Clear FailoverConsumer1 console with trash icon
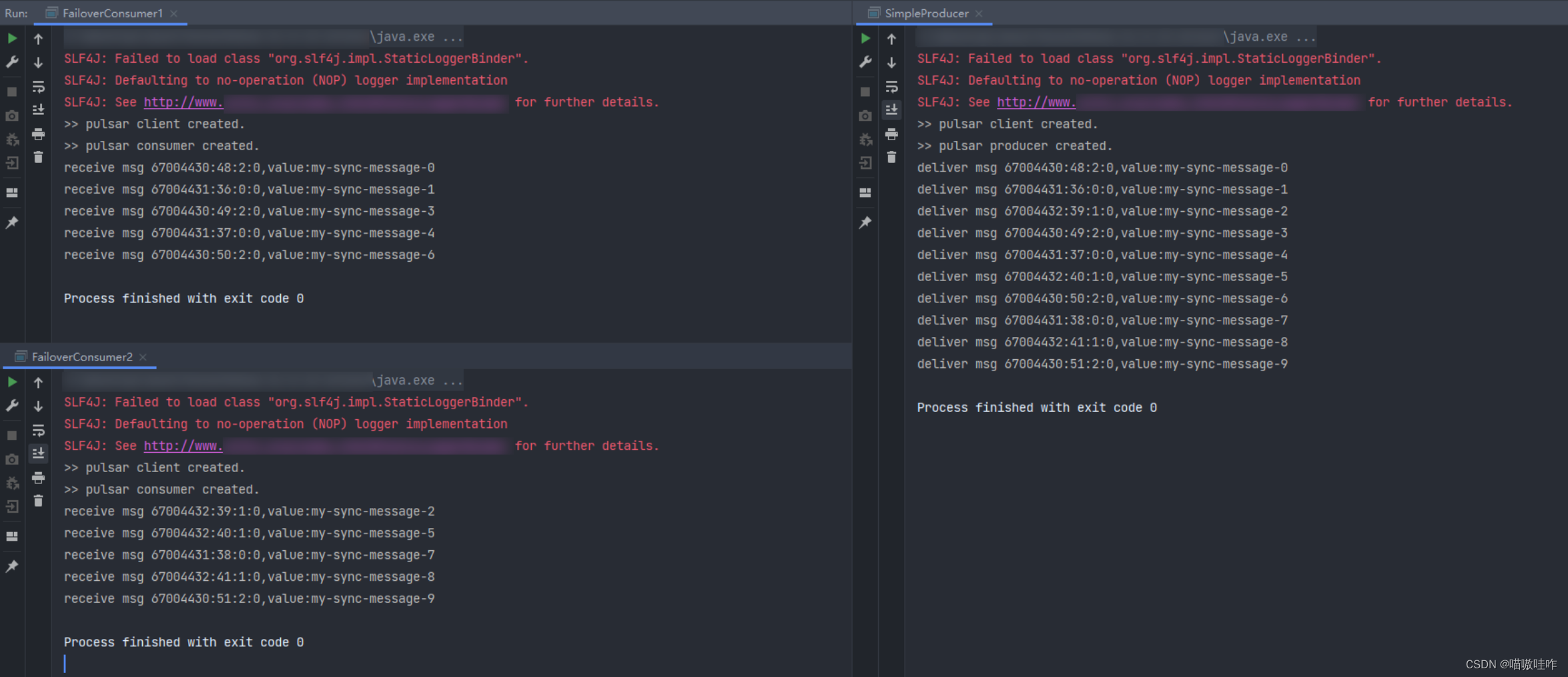 [x=38, y=157]
